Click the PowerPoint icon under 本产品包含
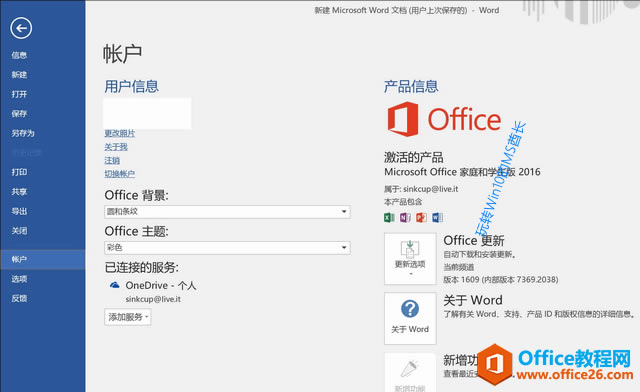Viewport: 640px width, 392px height. 421,218
